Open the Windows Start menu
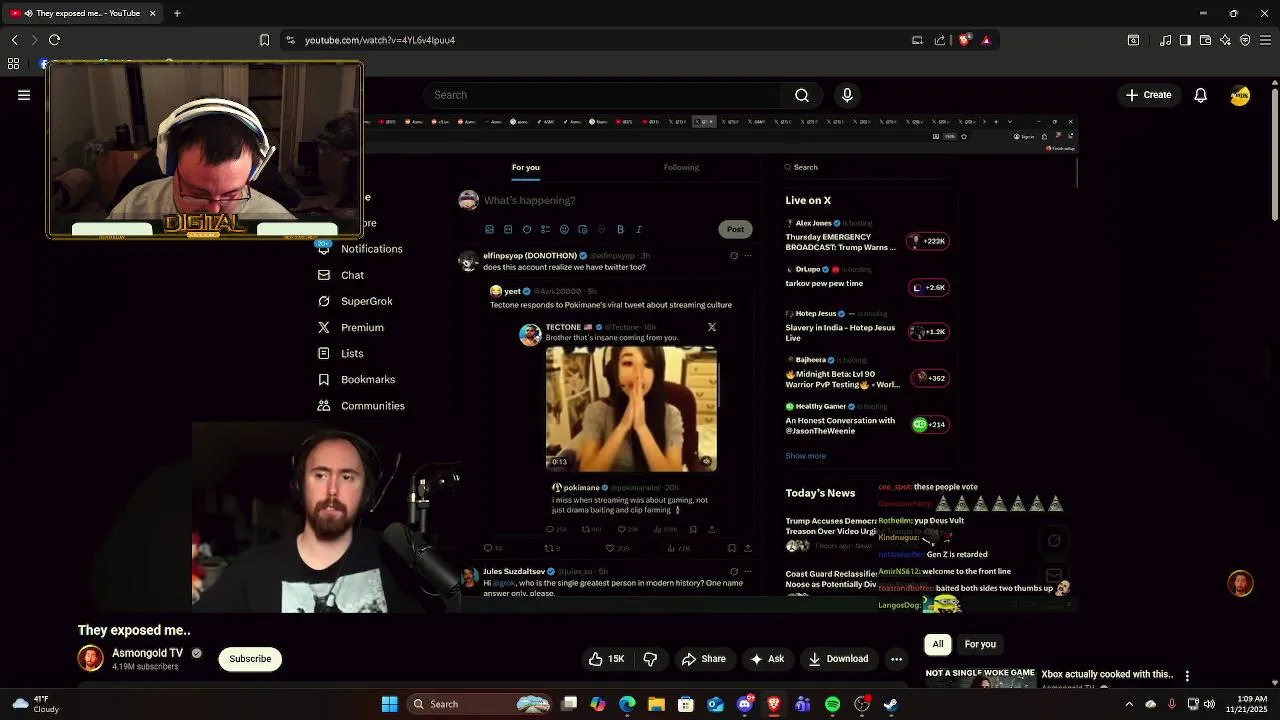Image resolution: width=1280 pixels, height=720 pixels. [389, 704]
